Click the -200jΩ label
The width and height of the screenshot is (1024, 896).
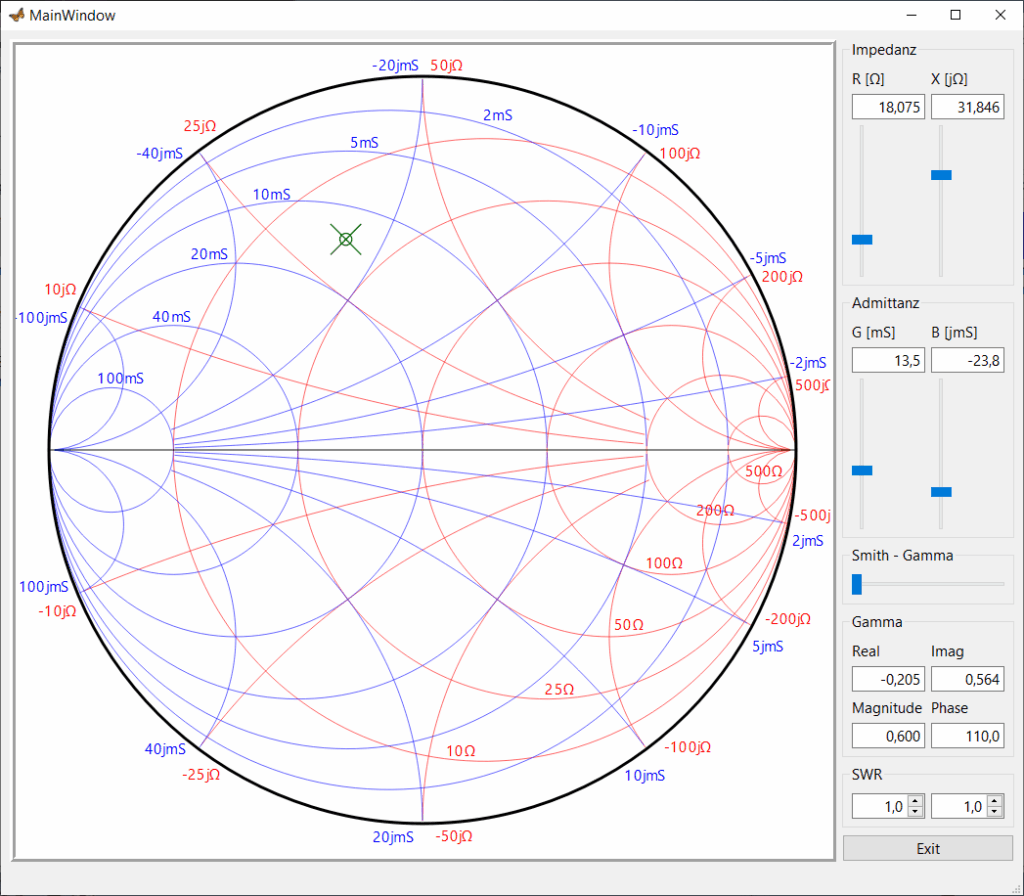coord(788,619)
